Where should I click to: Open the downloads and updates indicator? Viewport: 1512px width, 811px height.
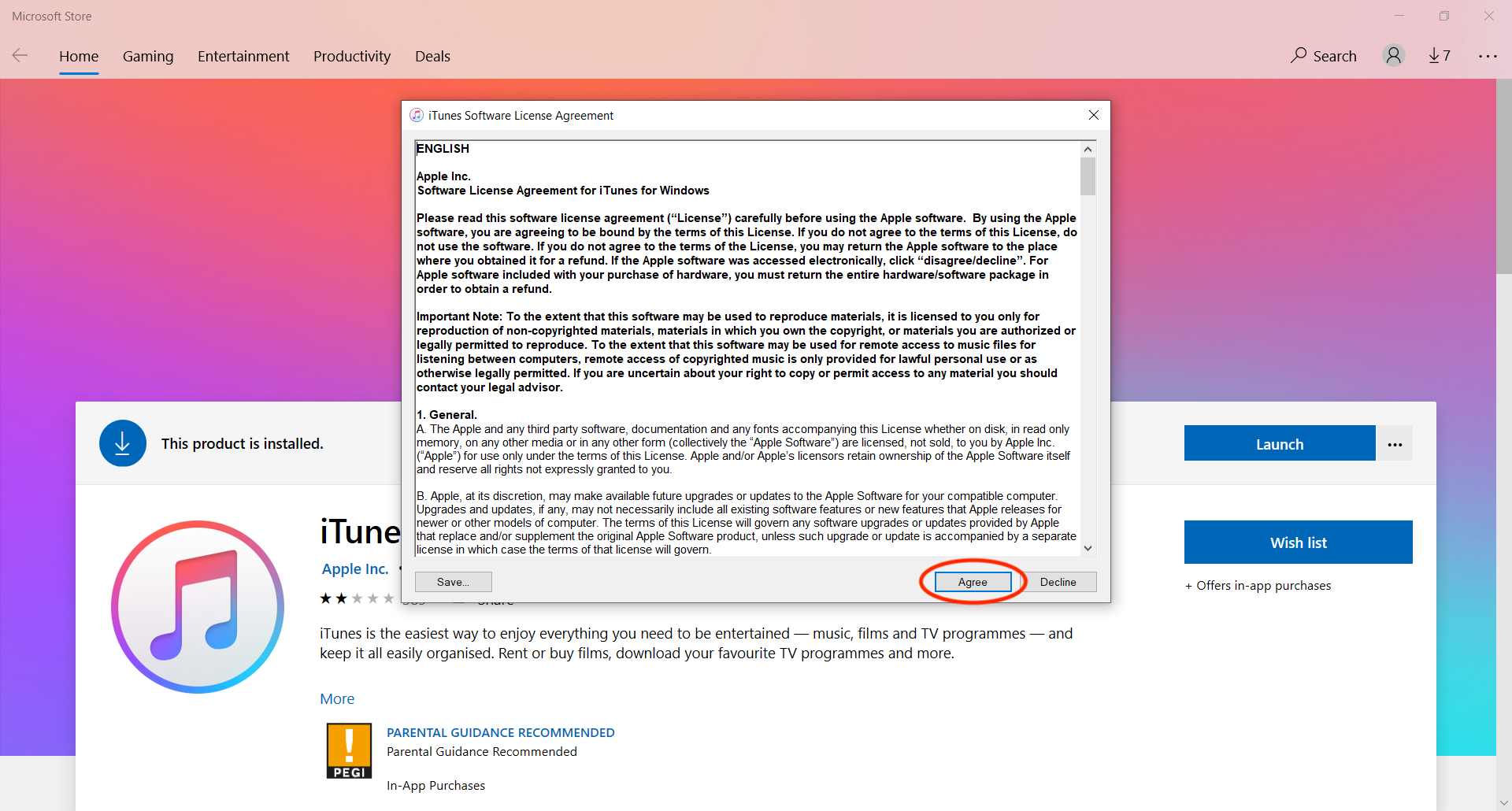[1440, 55]
